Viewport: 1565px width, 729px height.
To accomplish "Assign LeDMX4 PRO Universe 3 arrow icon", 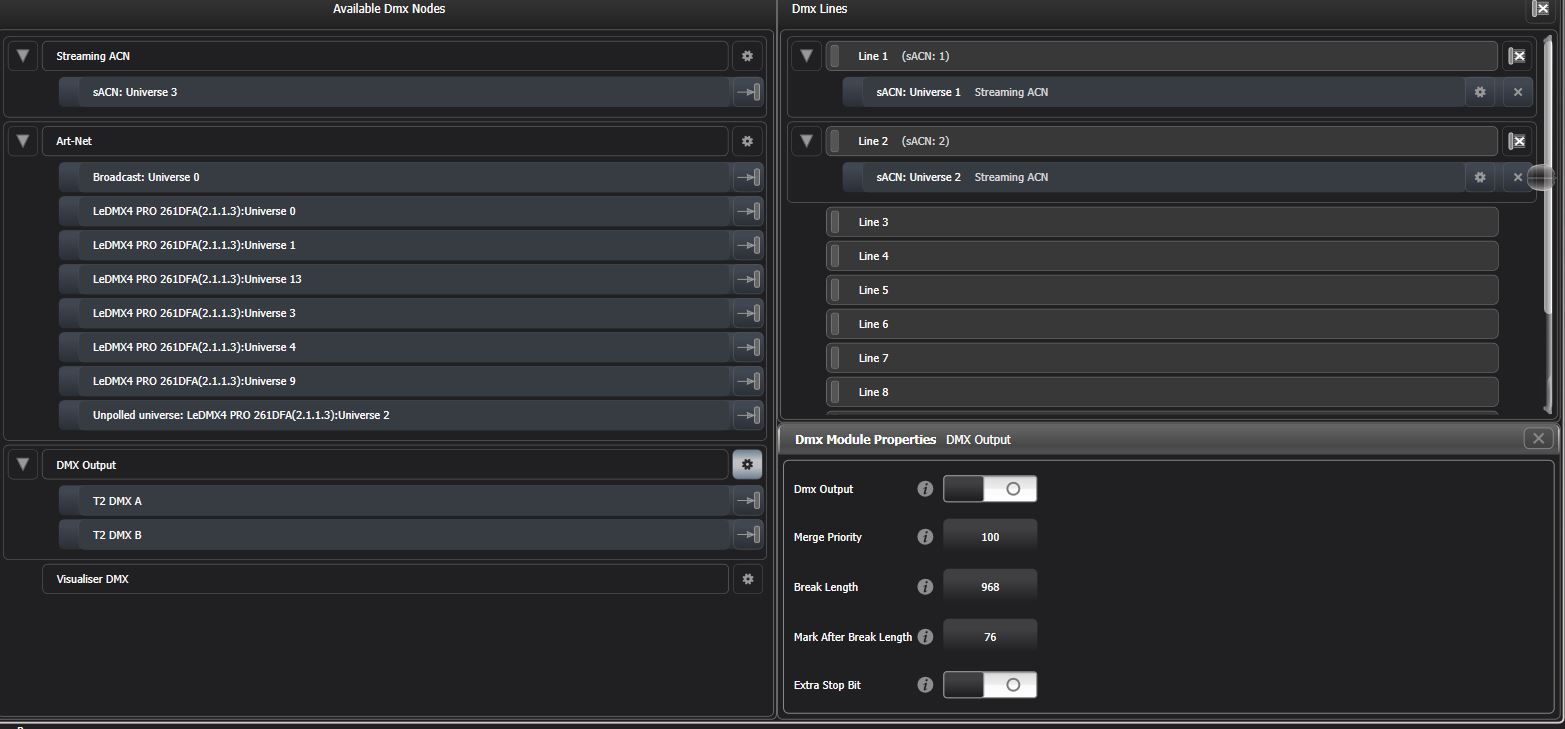I will (x=748, y=313).
